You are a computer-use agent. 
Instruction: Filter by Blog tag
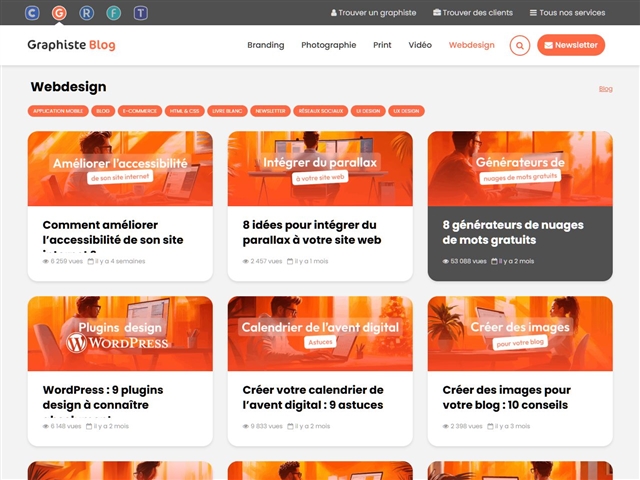pos(103,111)
